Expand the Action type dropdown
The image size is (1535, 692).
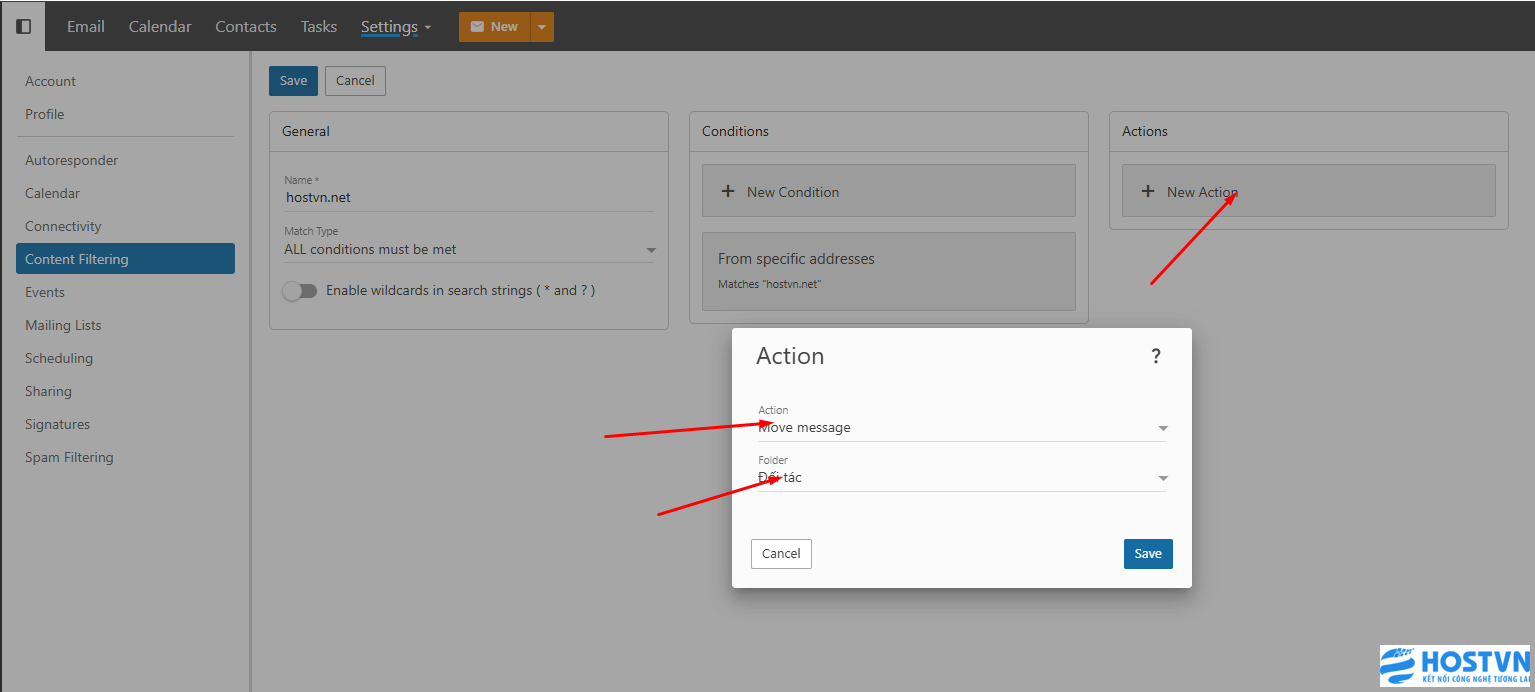click(x=1162, y=428)
